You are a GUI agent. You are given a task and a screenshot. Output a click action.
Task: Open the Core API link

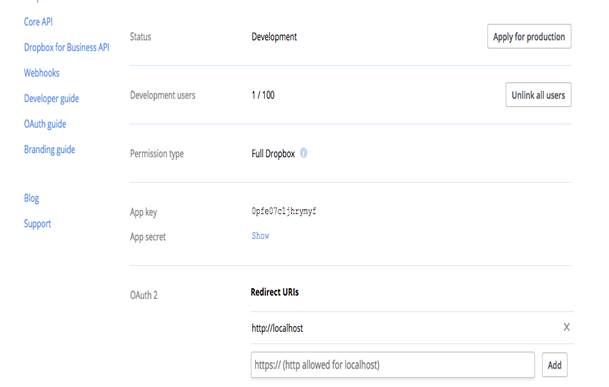pos(38,22)
